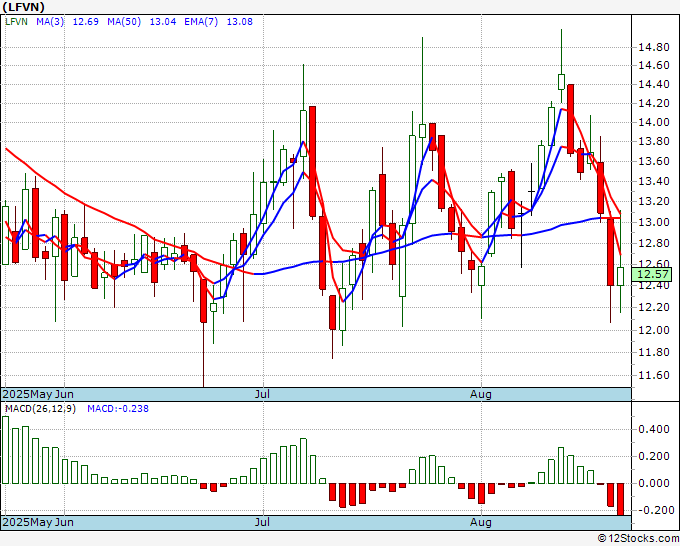The width and height of the screenshot is (680, 546).
Task: Click the 12.20 price axis label
Action: pyautogui.click(x=654, y=307)
